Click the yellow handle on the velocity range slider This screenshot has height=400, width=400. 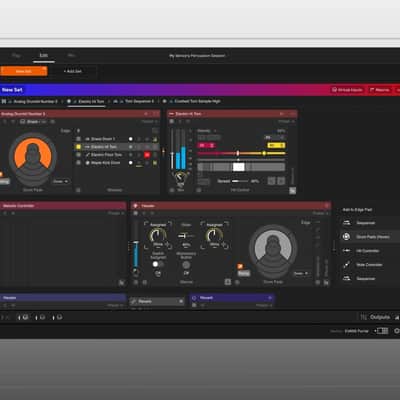[x=264, y=153]
